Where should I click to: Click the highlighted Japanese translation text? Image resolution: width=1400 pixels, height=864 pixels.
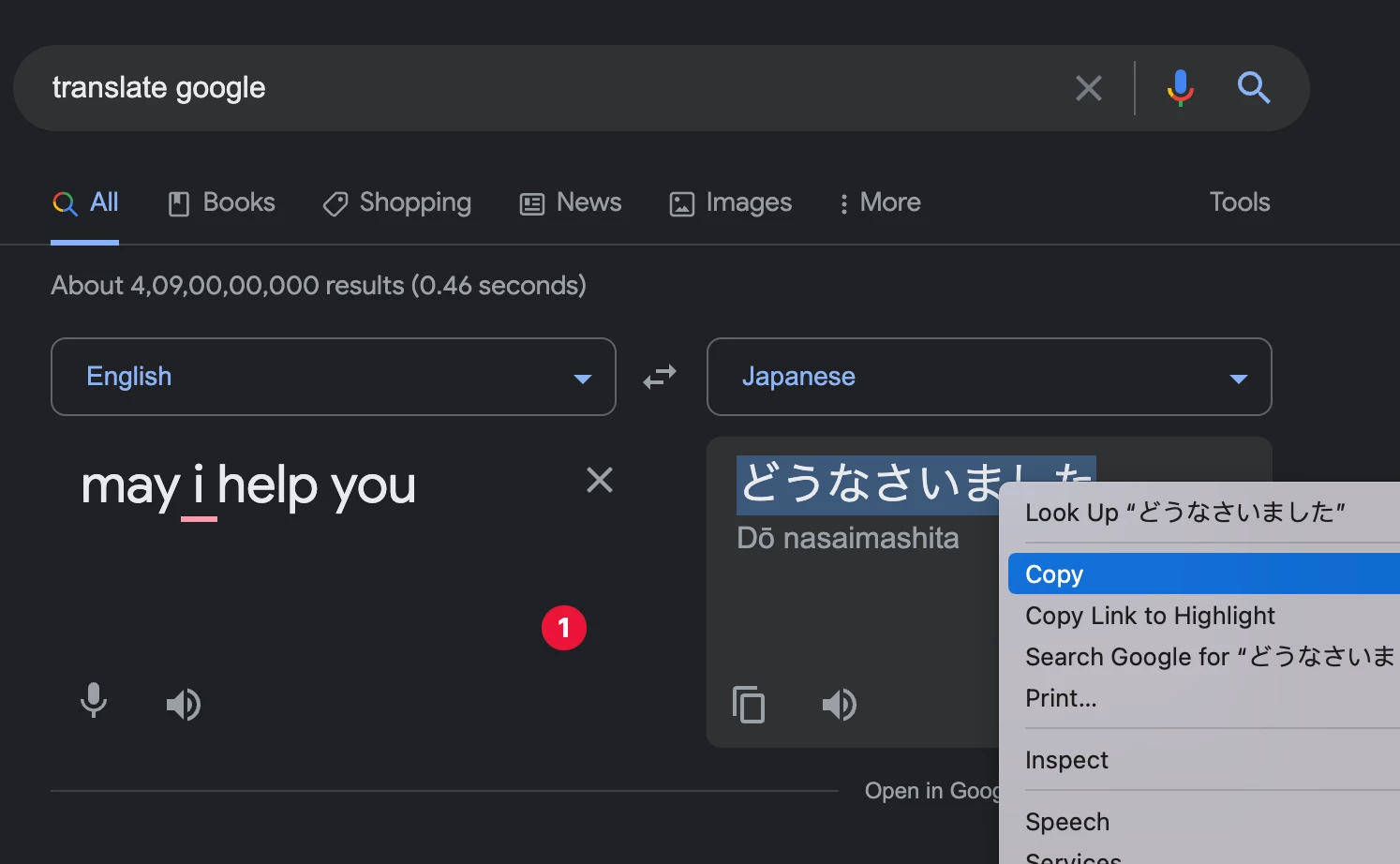[868, 484]
